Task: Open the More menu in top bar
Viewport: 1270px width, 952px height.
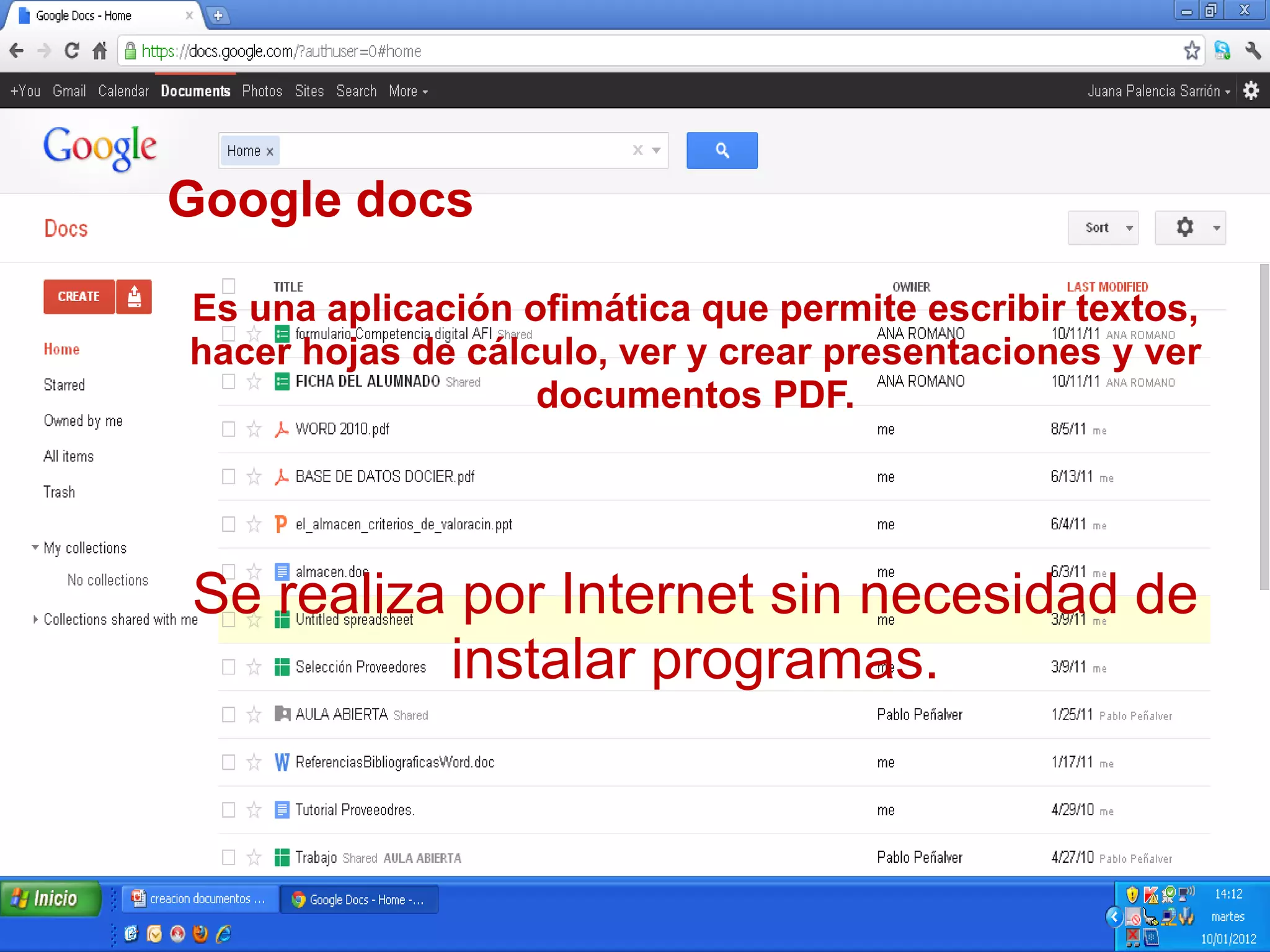Action: tap(408, 91)
